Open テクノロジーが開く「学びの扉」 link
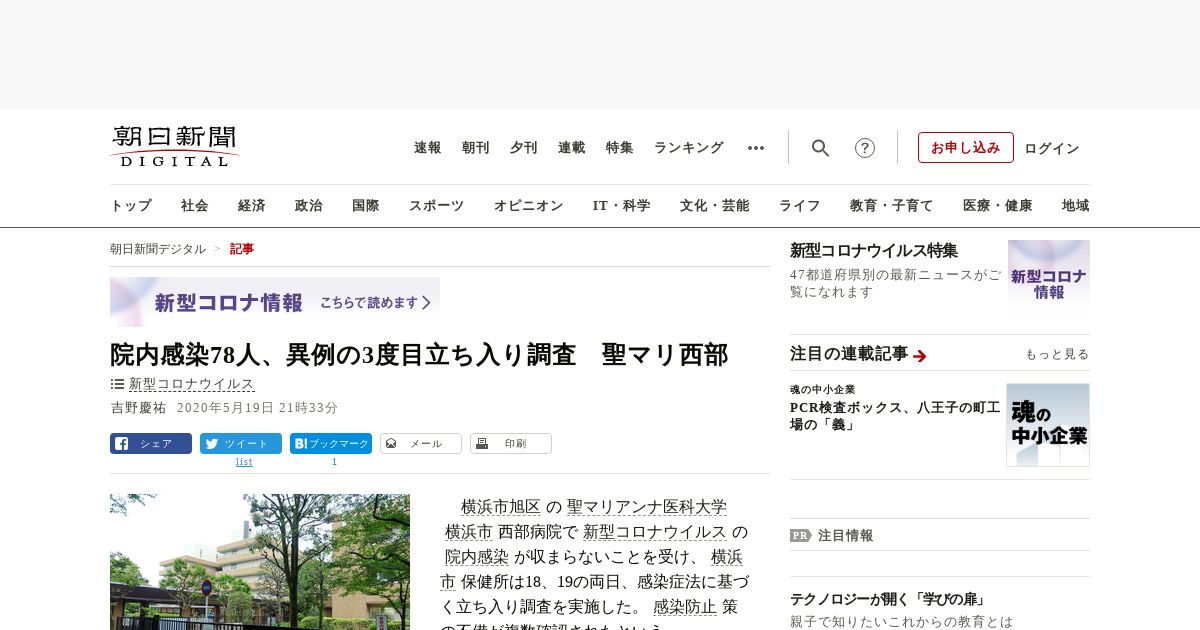Viewport: 1200px width, 630px height. coord(888,600)
